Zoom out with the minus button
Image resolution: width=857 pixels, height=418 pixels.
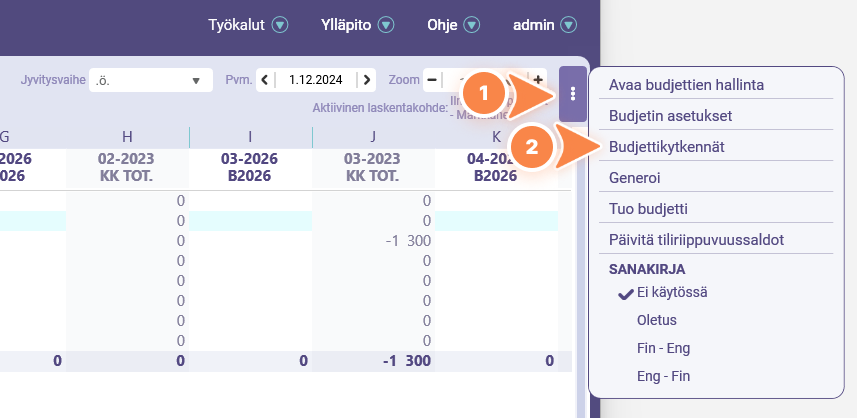tap(432, 80)
